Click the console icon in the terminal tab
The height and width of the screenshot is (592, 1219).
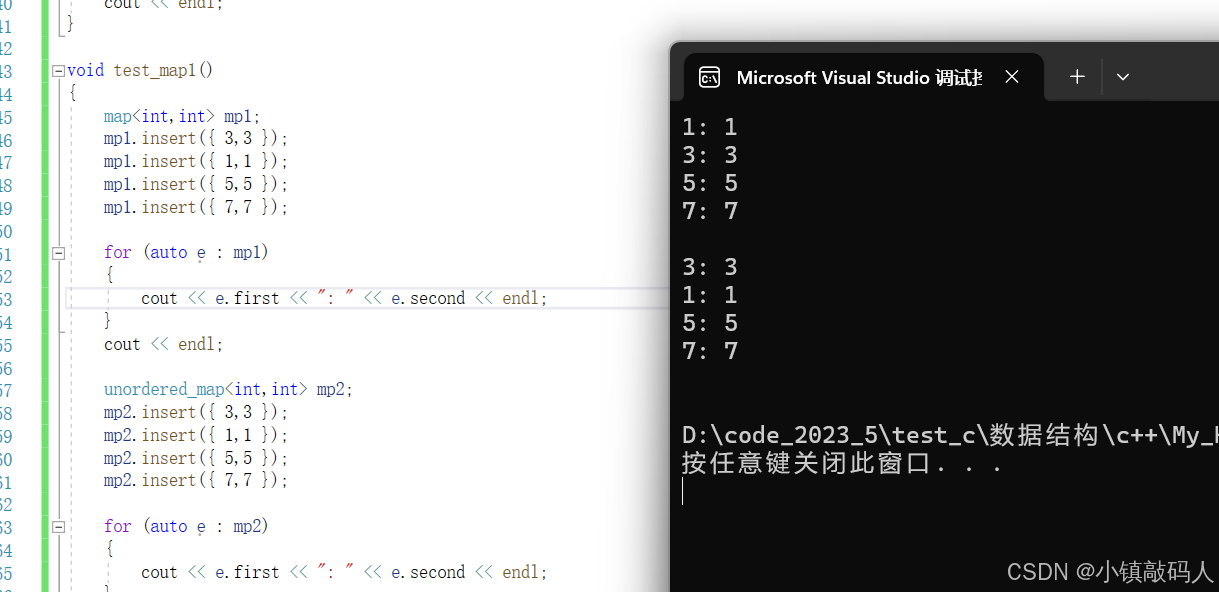(709, 77)
